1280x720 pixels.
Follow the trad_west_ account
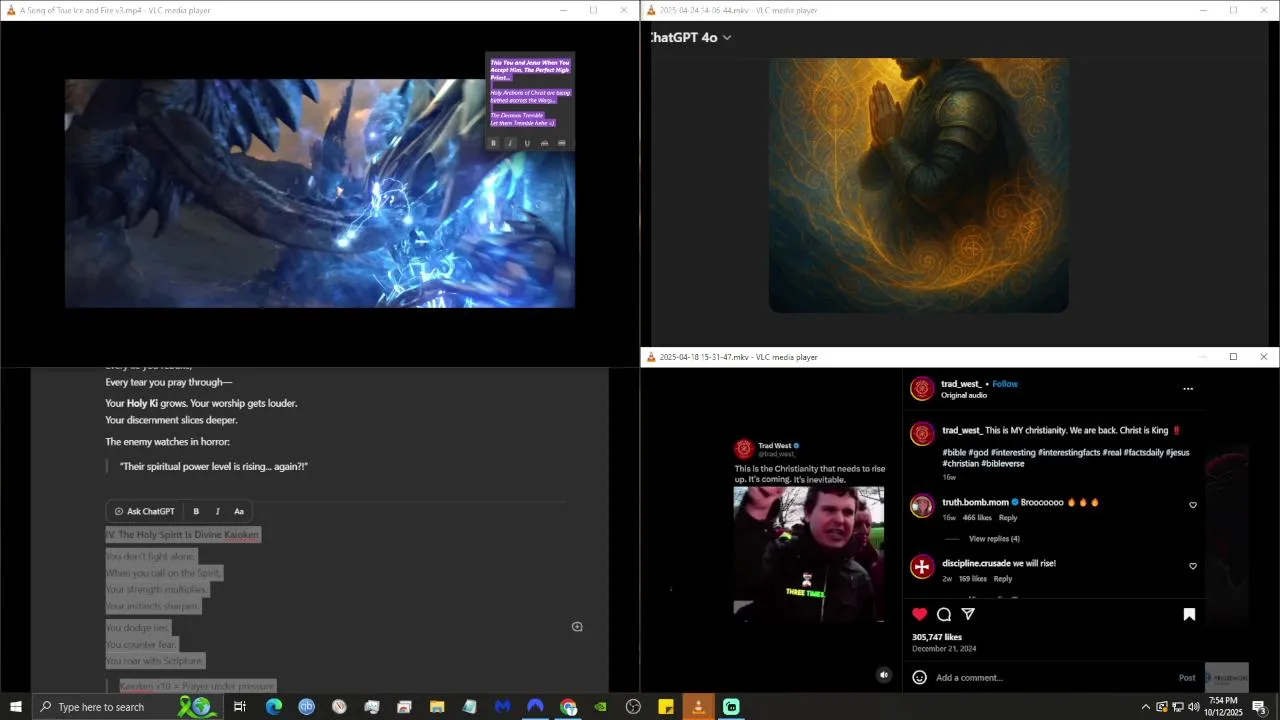(1005, 384)
